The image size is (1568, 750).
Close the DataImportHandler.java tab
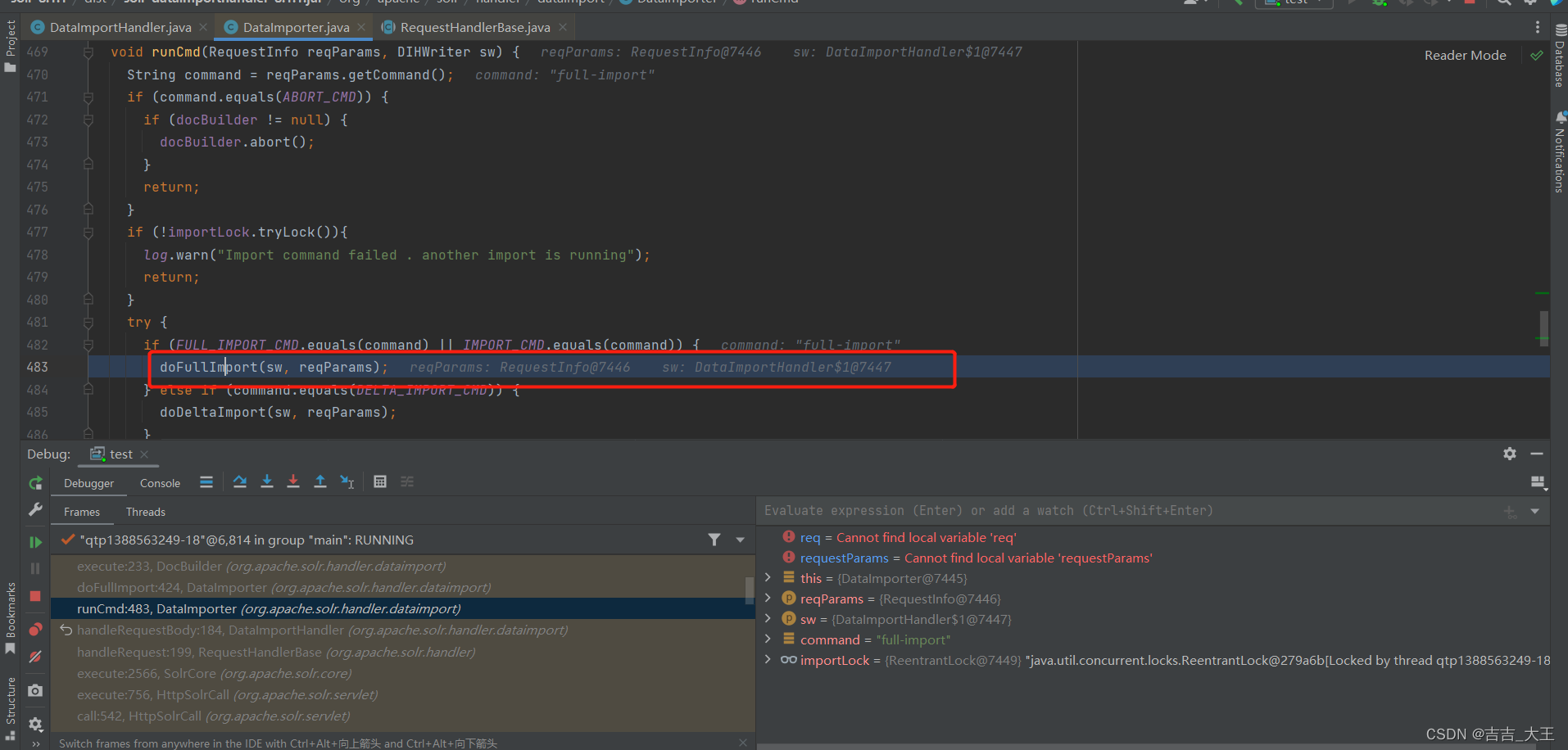pos(203,27)
